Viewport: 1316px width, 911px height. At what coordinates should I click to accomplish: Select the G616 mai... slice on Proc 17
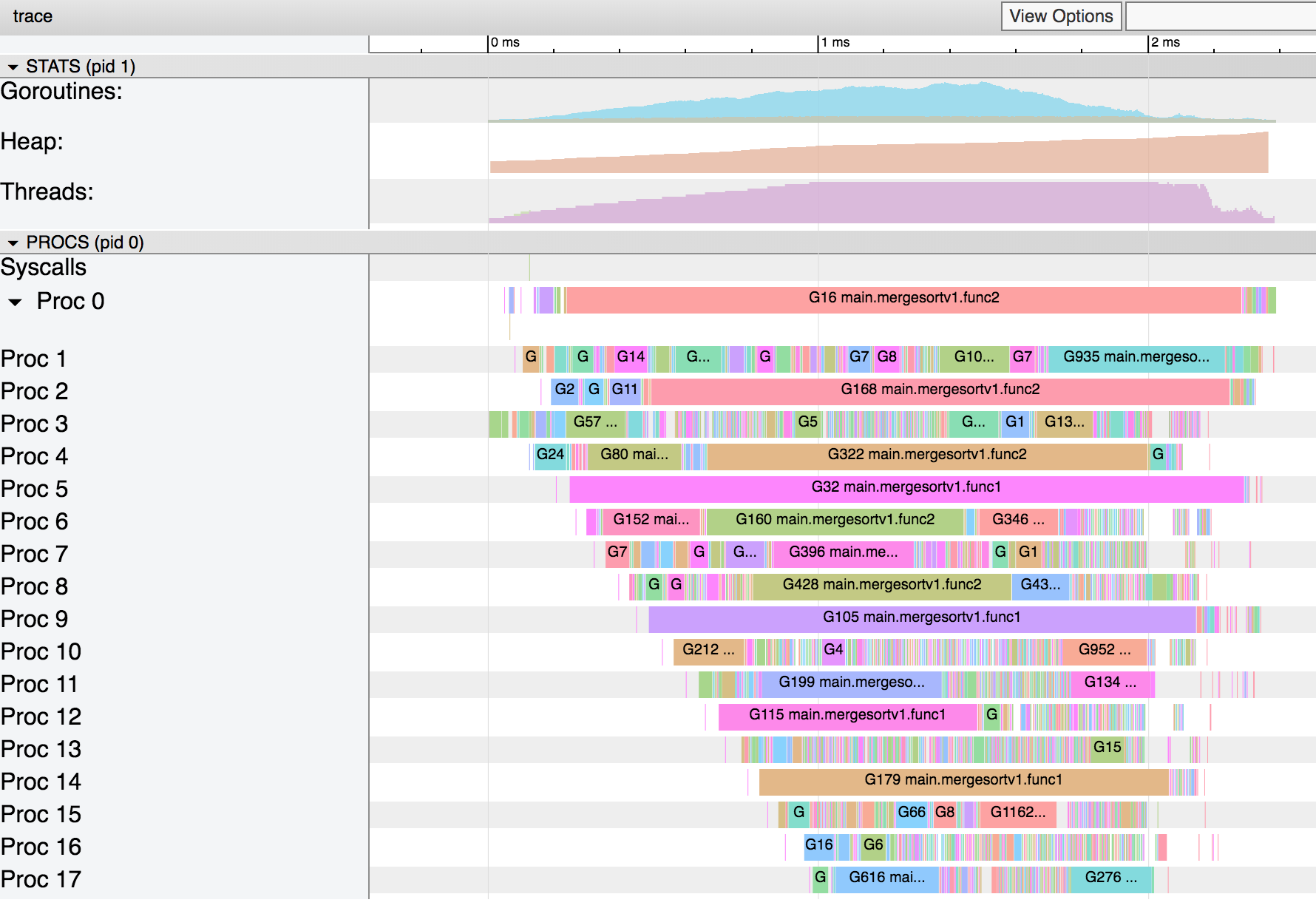(886, 879)
